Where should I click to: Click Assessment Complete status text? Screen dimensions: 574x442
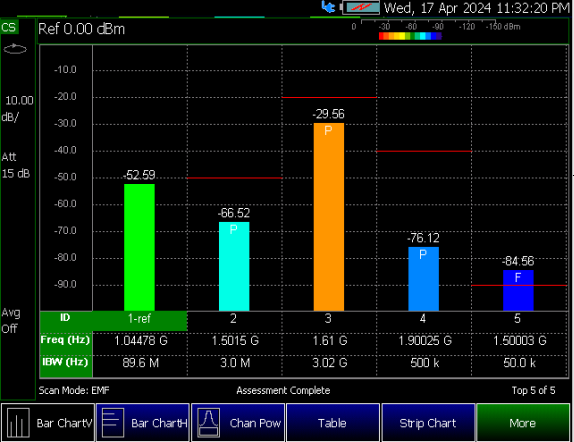[283, 391]
